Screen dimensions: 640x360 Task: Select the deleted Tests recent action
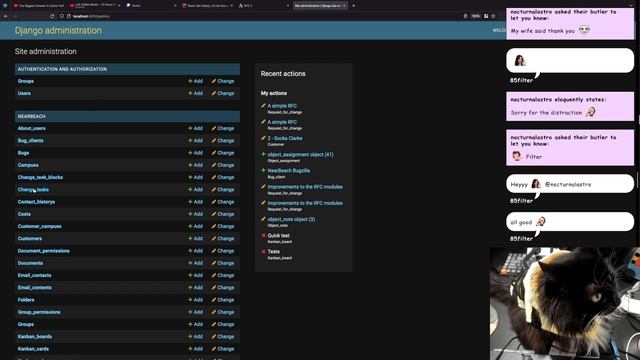coord(273,252)
